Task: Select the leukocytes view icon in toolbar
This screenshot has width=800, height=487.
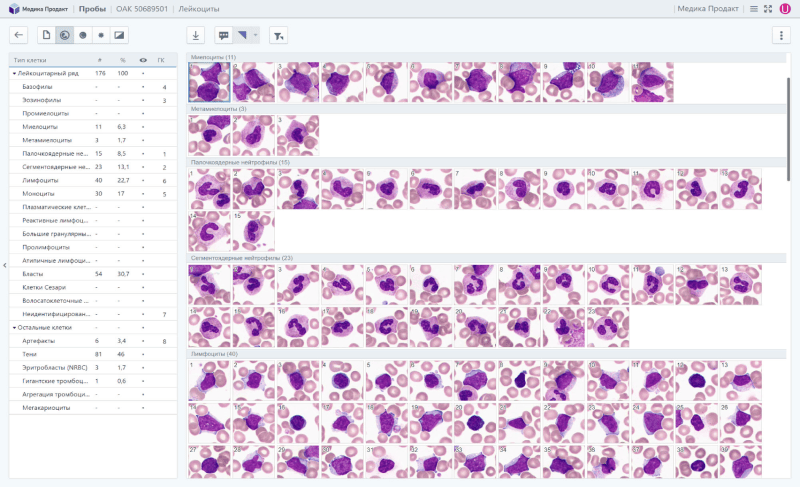Action: click(65, 35)
